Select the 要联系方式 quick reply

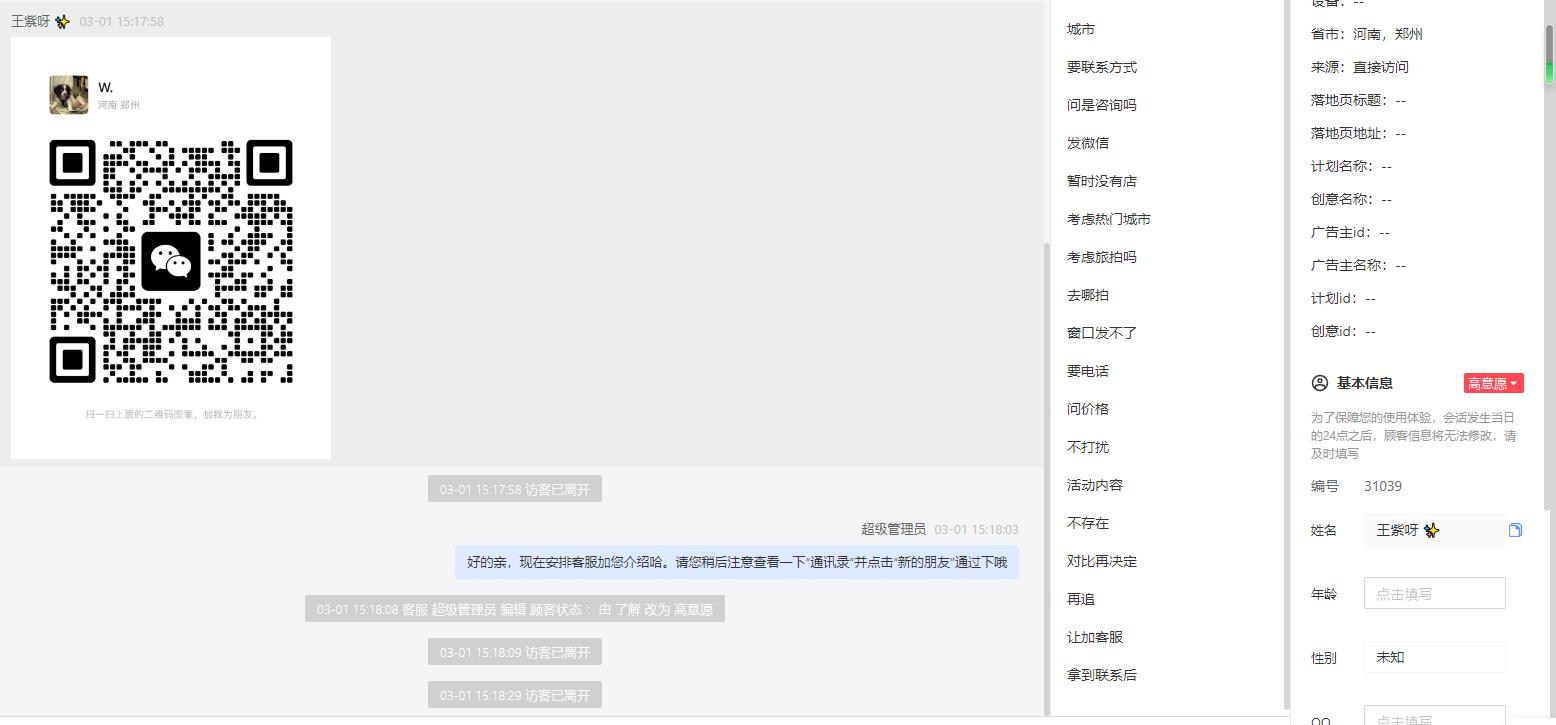(x=1102, y=67)
